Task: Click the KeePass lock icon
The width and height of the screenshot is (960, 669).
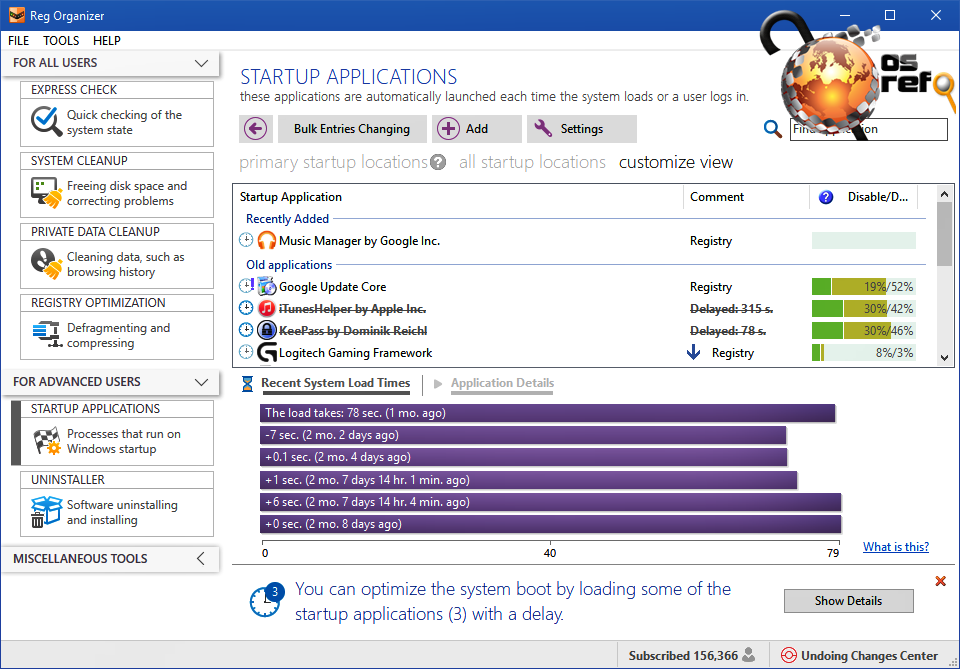Action: [267, 331]
